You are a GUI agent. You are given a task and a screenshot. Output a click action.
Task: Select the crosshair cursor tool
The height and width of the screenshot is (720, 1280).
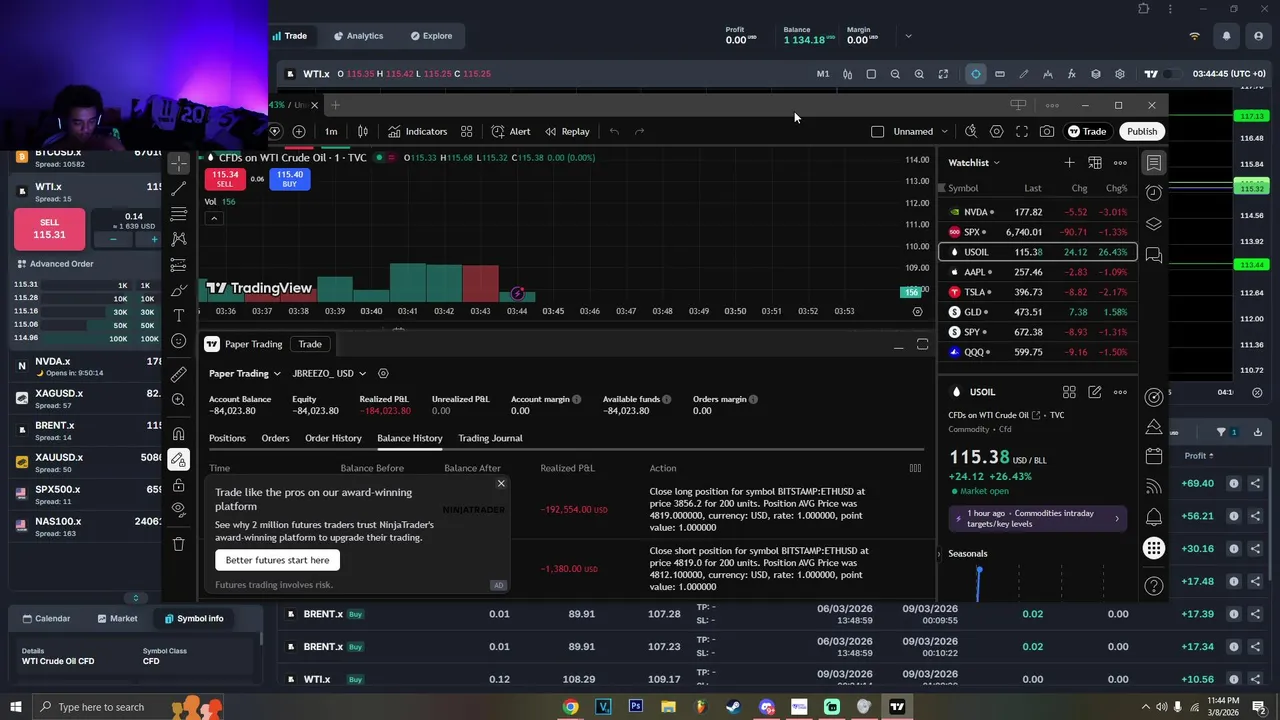tap(178, 162)
